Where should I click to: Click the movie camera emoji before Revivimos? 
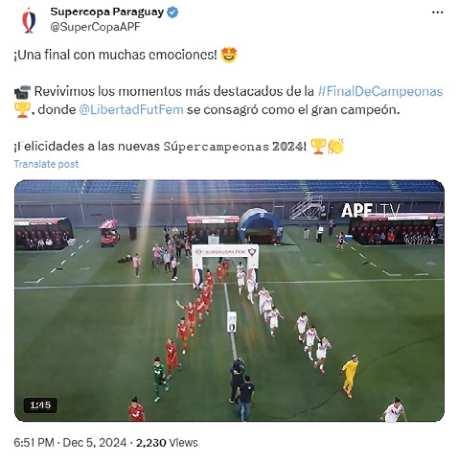22,92
